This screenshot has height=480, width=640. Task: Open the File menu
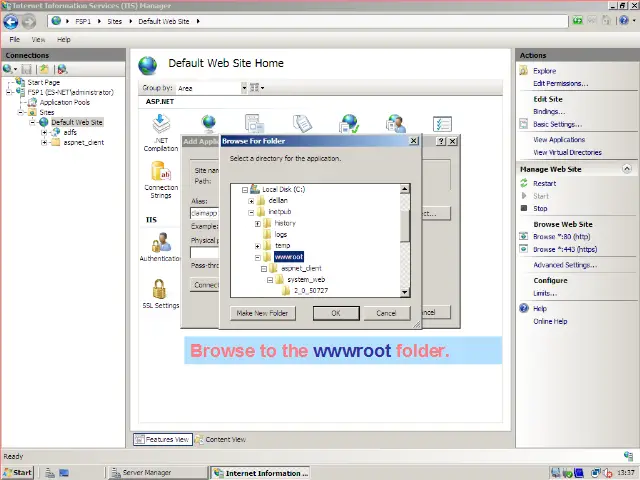[15, 39]
